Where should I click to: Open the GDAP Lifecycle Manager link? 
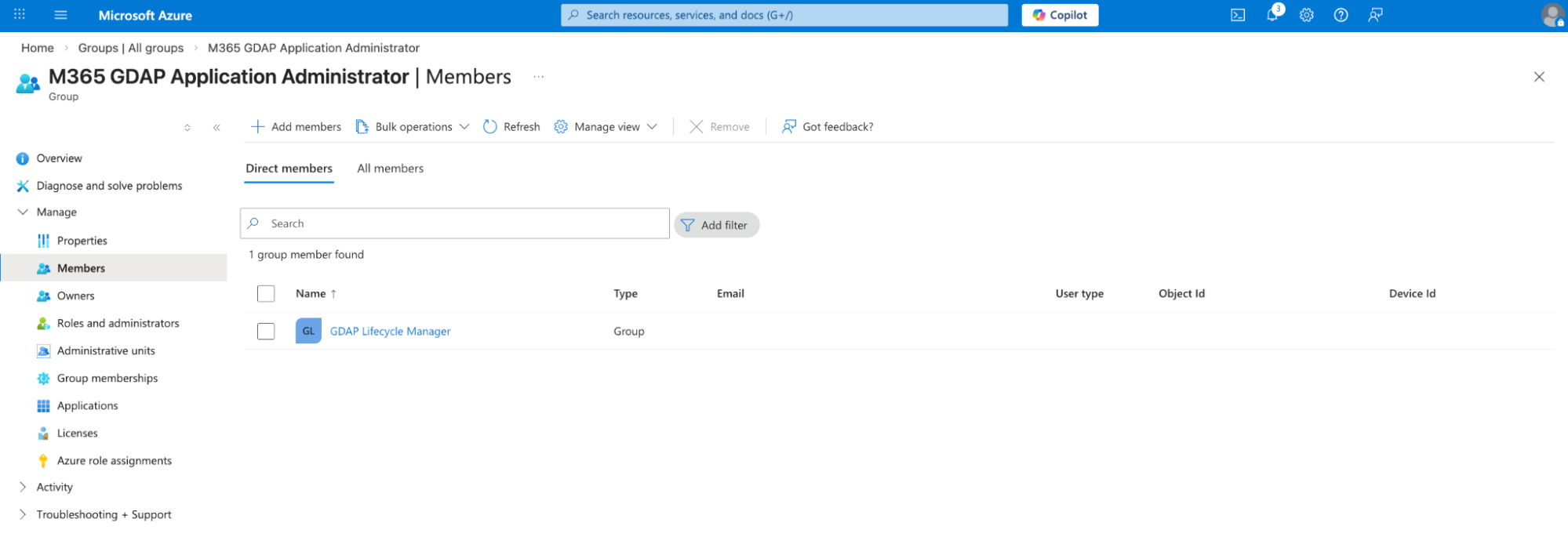click(x=390, y=331)
